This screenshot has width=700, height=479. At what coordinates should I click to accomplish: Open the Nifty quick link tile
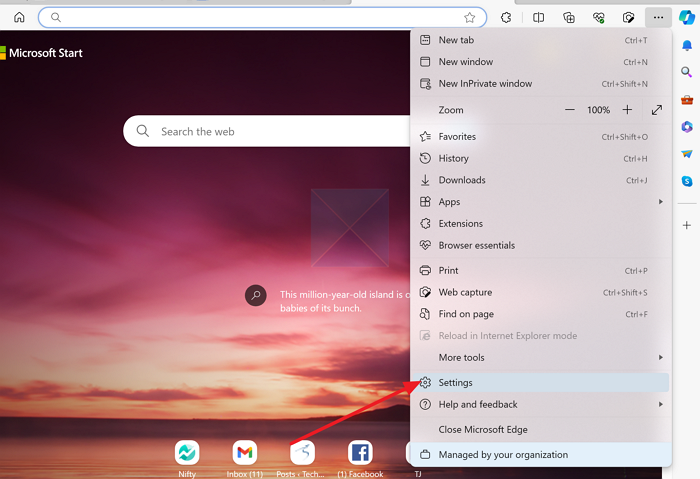pyautogui.click(x=187, y=458)
